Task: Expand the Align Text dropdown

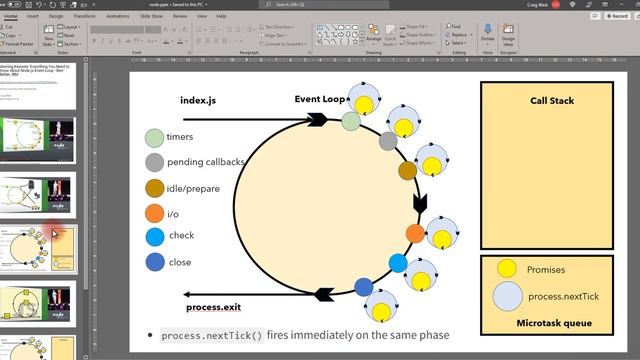Action: click(273, 36)
